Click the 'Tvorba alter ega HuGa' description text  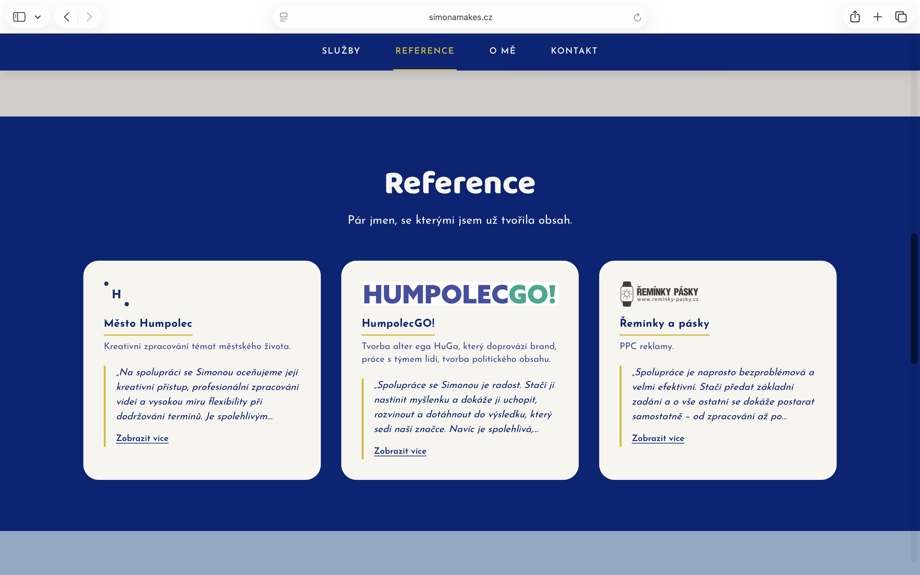[459, 353]
